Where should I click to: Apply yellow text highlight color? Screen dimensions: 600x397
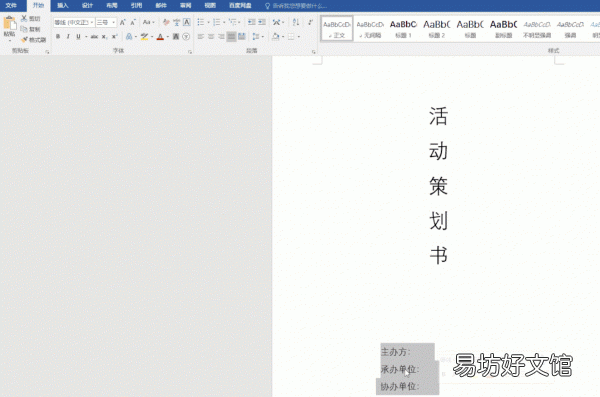point(144,37)
